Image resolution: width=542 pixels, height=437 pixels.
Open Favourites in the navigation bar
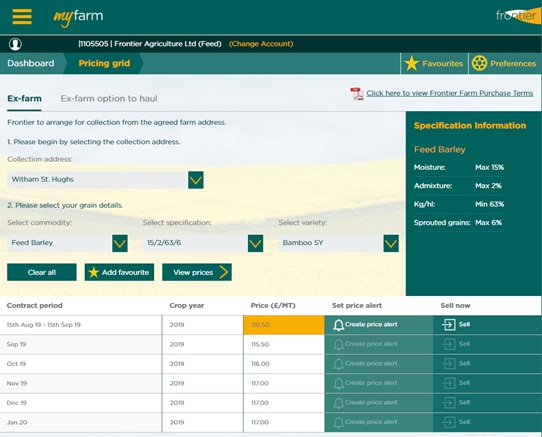coord(434,64)
